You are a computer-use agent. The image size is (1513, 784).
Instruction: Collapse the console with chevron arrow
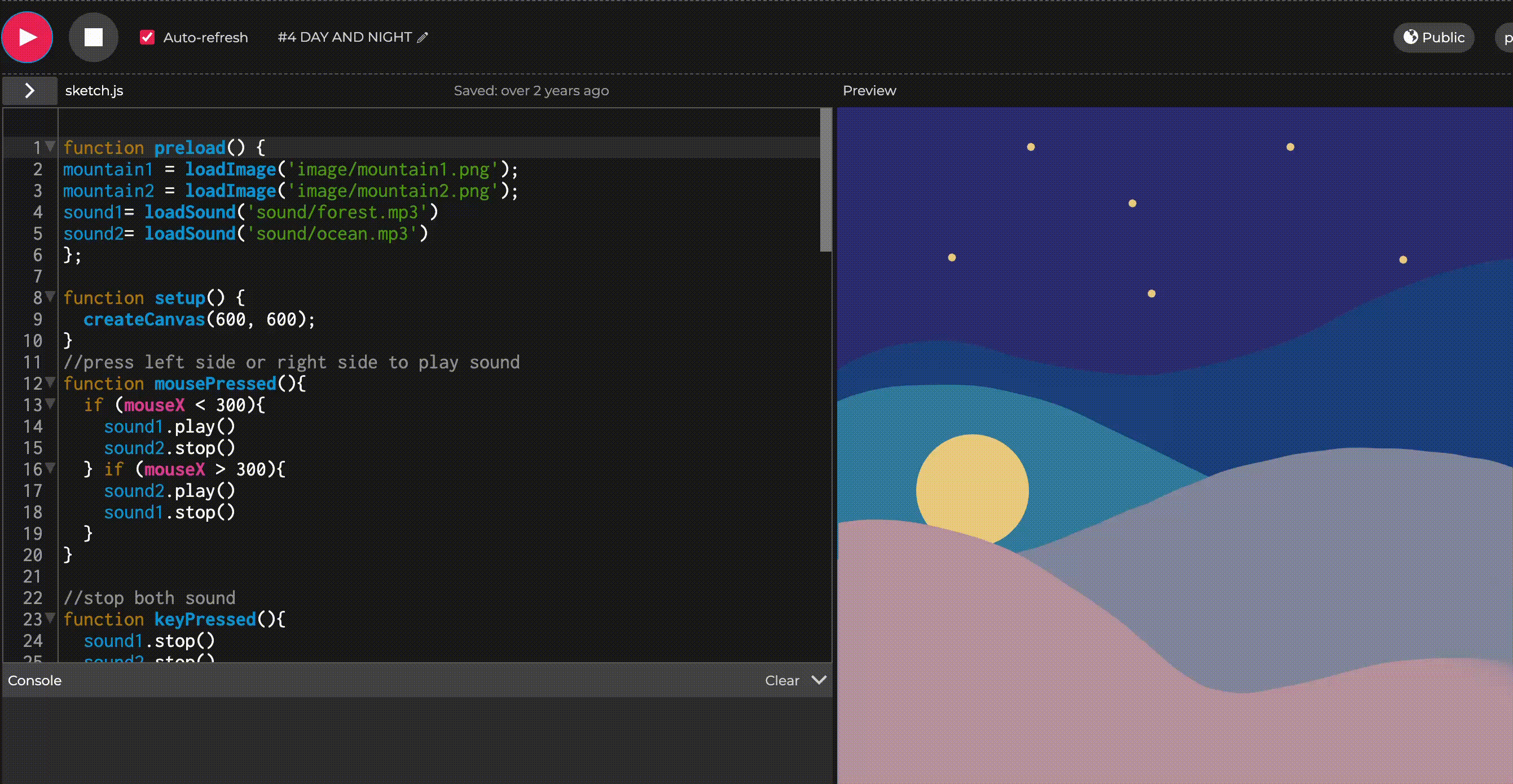pyautogui.click(x=819, y=680)
